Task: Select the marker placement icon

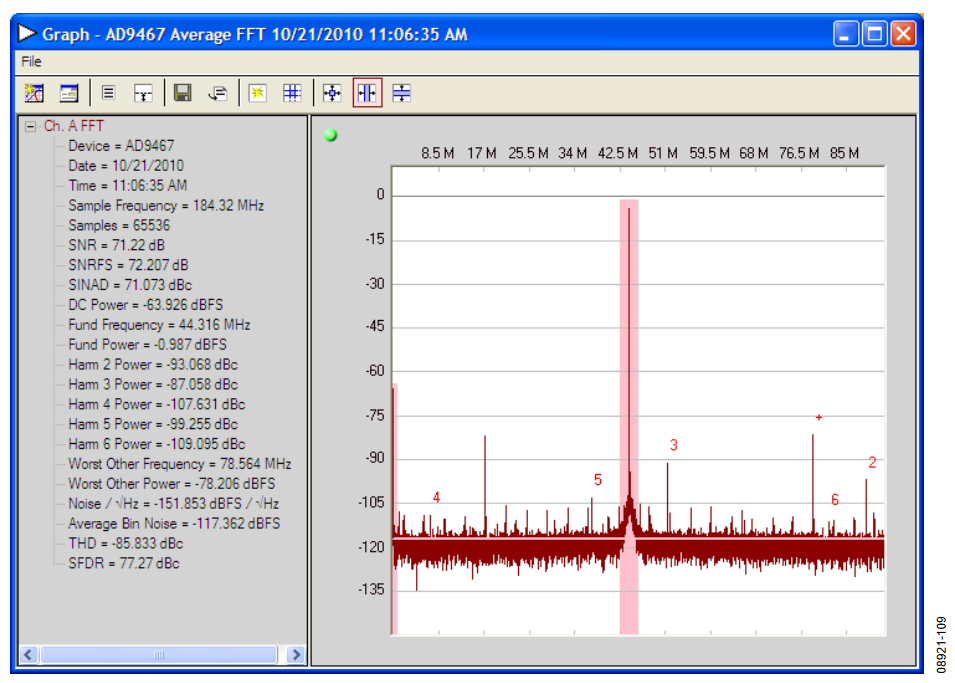Action: 143,92
